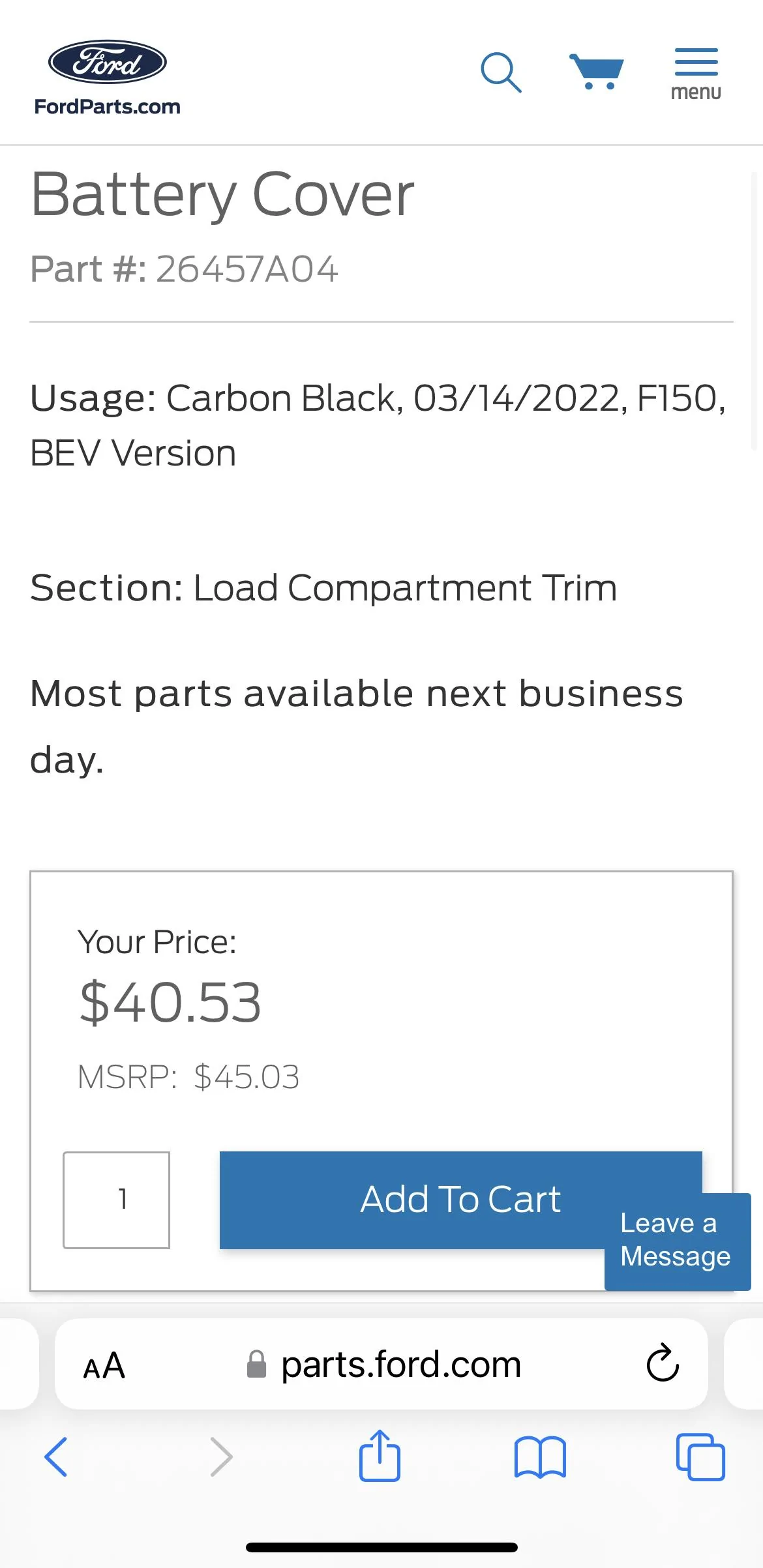Tap the home indicator bar
The height and width of the screenshot is (1568, 763).
tap(381, 1547)
